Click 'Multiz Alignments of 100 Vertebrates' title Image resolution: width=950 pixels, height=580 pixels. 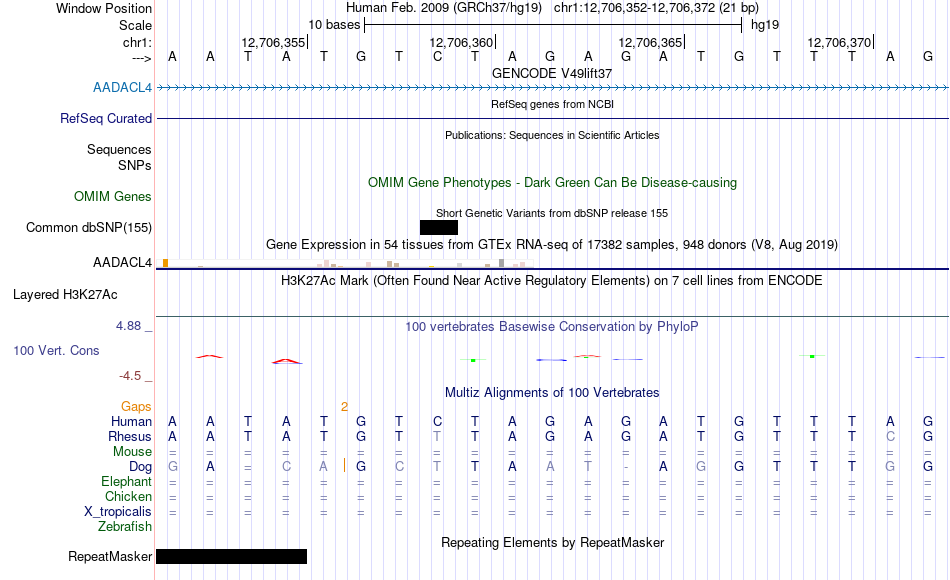[x=552, y=392]
